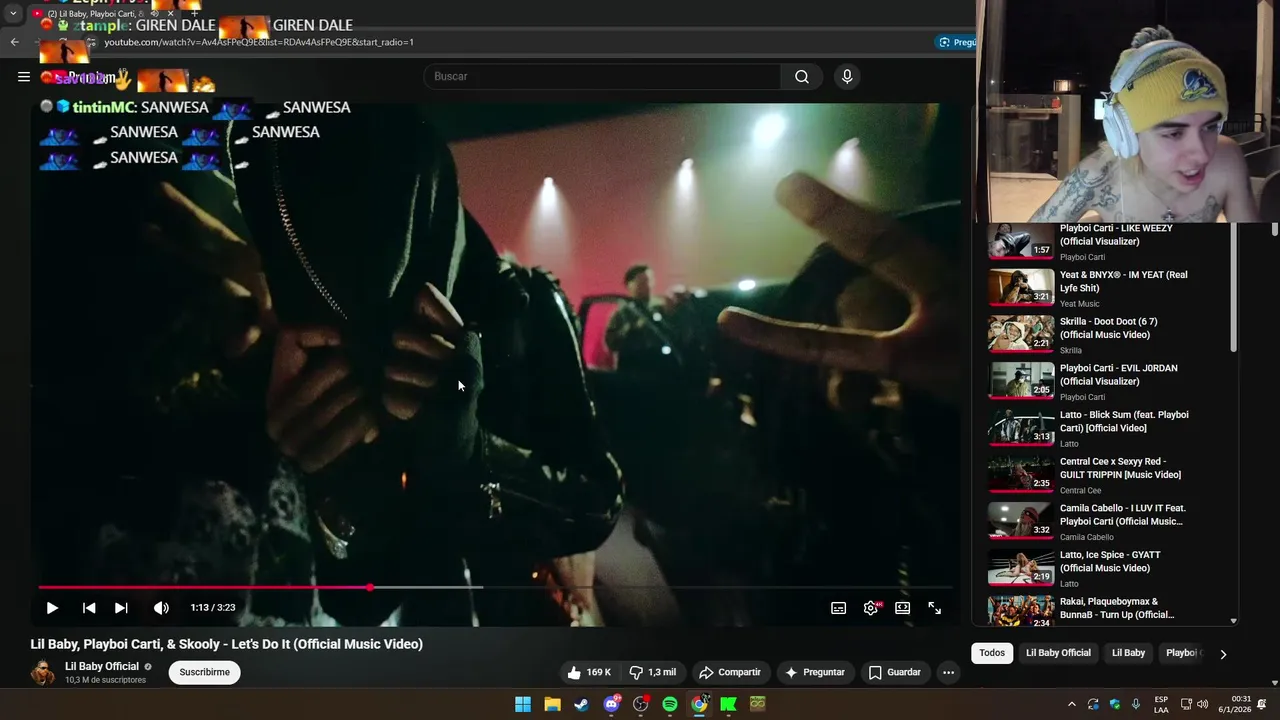Dislike the video thumbs down
The height and width of the screenshot is (720, 1280).
pos(652,672)
